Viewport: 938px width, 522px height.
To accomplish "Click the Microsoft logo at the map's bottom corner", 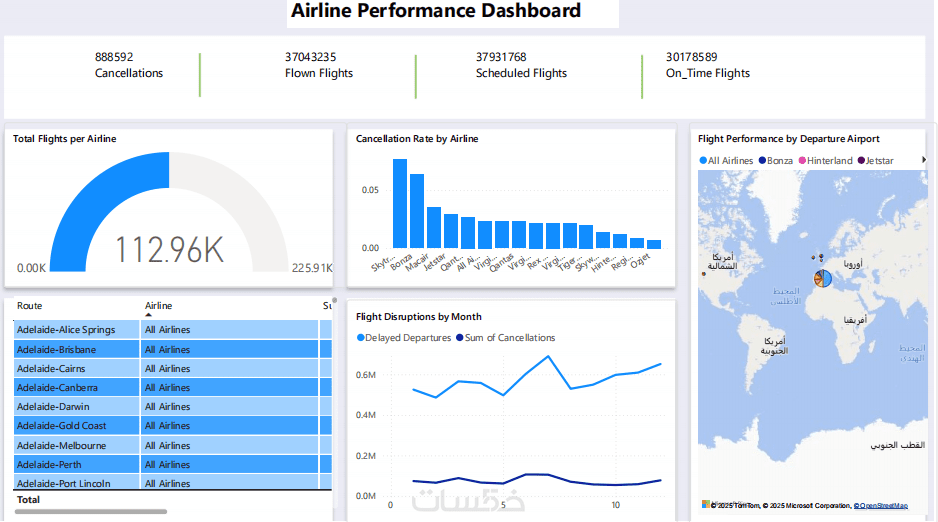I will pos(706,505).
